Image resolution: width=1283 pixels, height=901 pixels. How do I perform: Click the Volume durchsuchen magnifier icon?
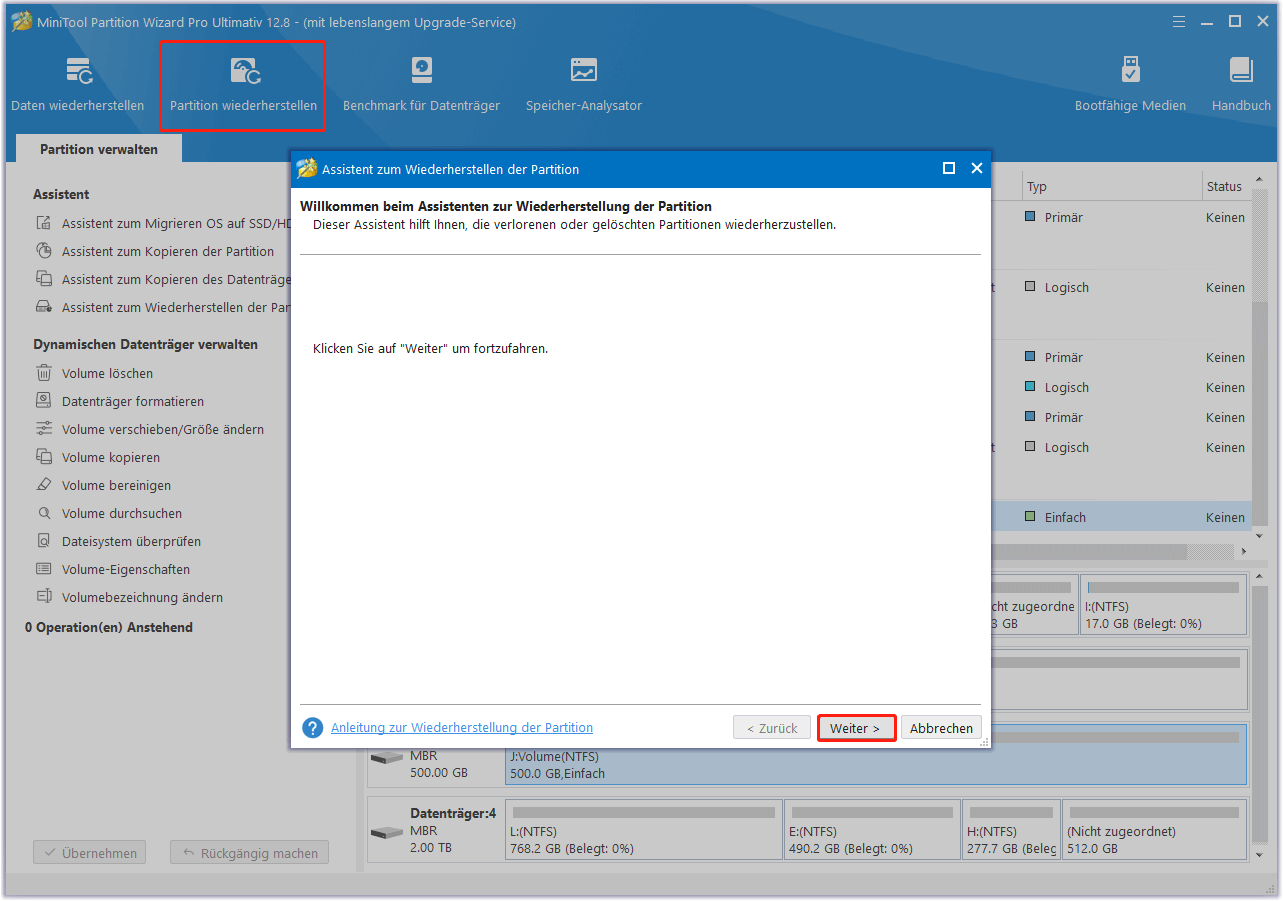pyautogui.click(x=44, y=513)
